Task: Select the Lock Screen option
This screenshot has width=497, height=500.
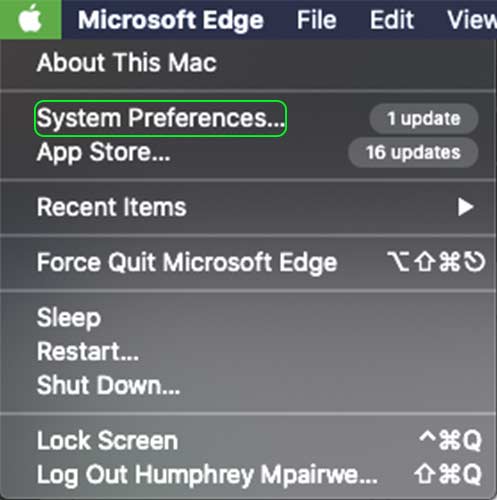Action: click(x=107, y=440)
